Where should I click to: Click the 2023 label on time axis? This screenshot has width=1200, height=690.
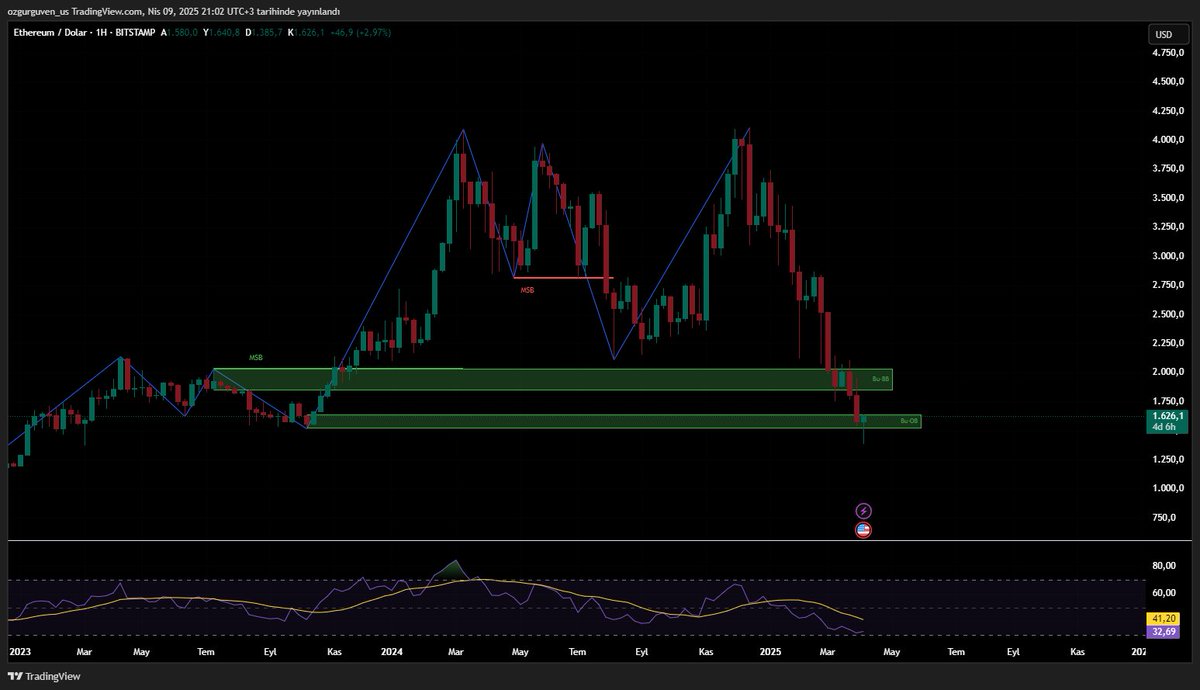[x=19, y=651]
